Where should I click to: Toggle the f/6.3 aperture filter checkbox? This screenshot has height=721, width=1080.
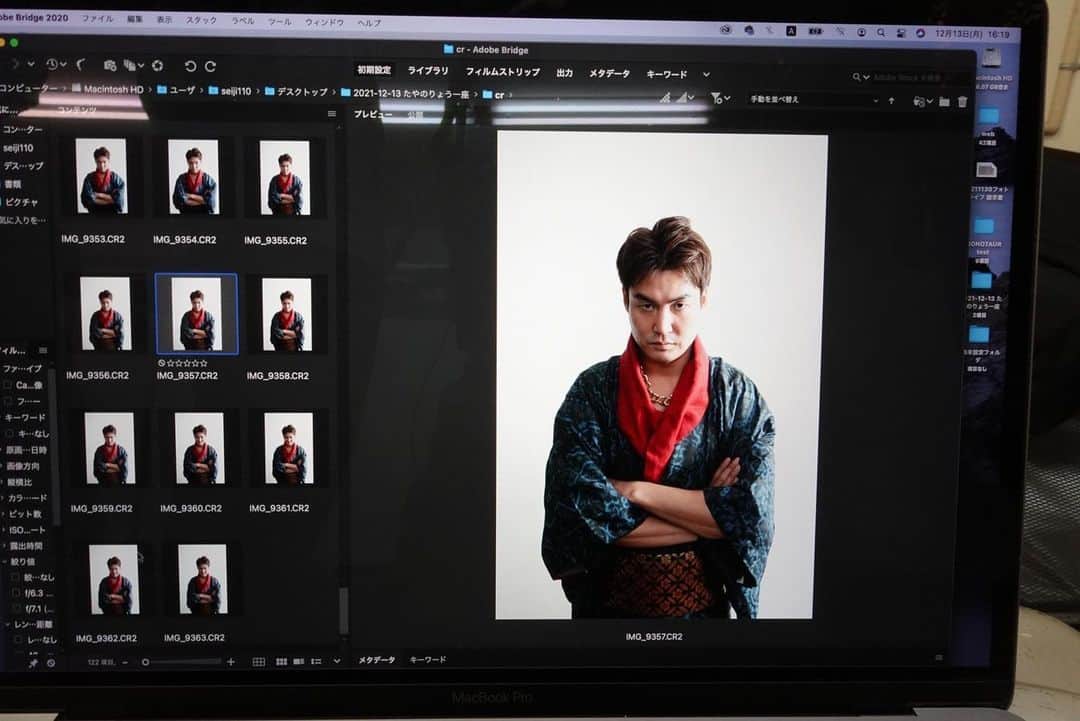(17, 593)
